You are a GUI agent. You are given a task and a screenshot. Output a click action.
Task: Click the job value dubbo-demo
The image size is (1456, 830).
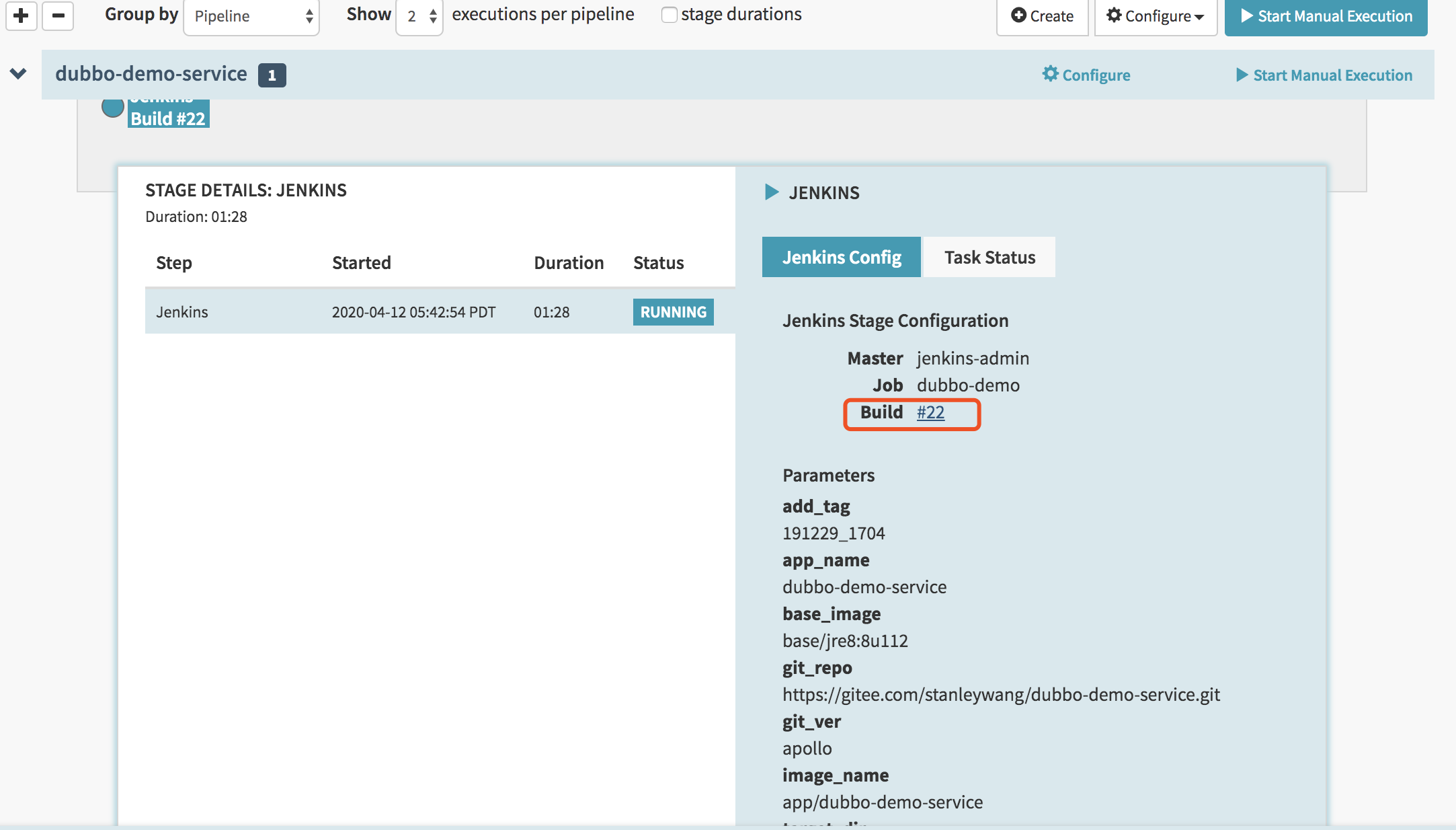pos(968,385)
